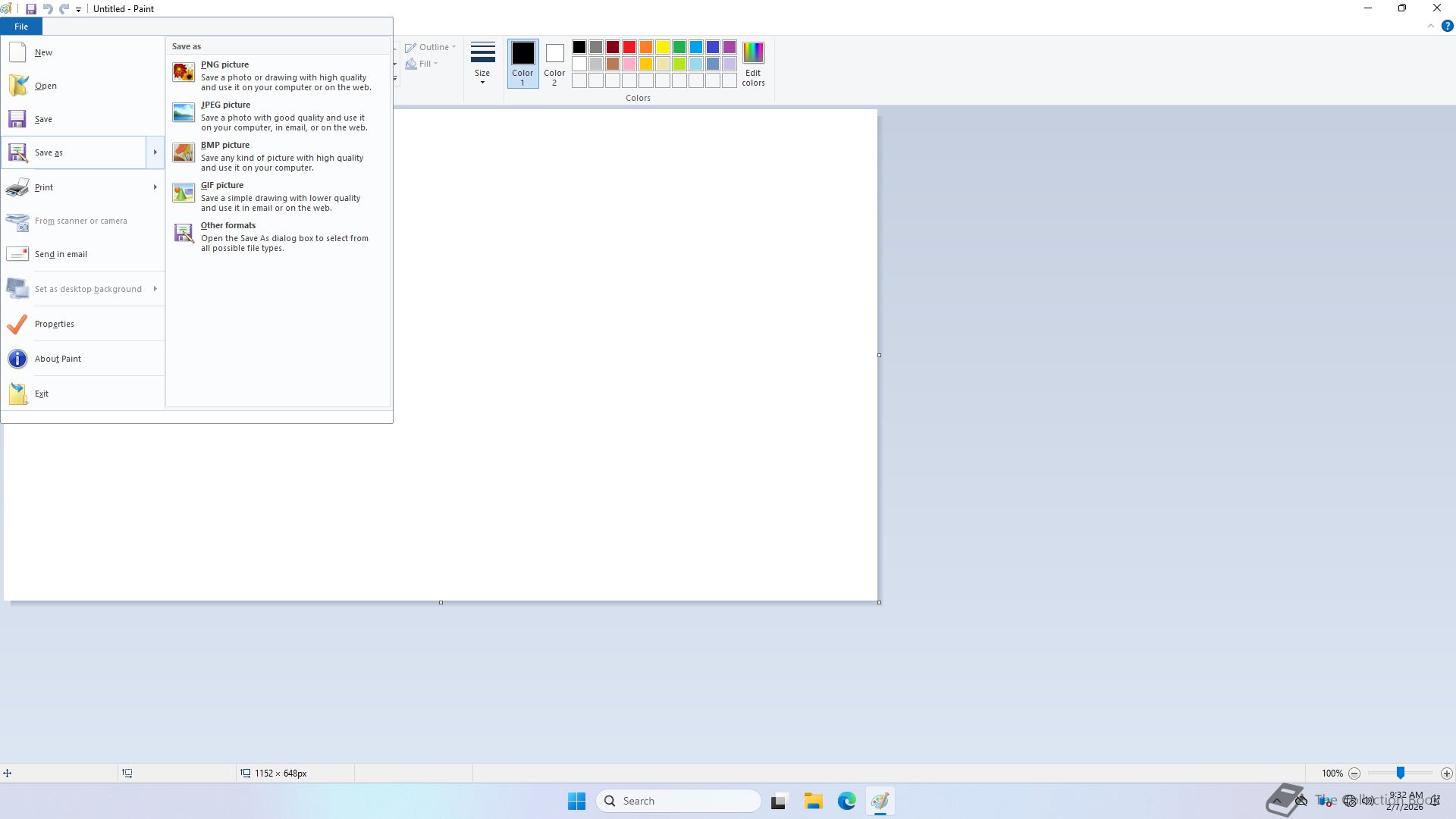Open the Other formats save dialog
The width and height of the screenshot is (1456, 819).
(x=227, y=226)
